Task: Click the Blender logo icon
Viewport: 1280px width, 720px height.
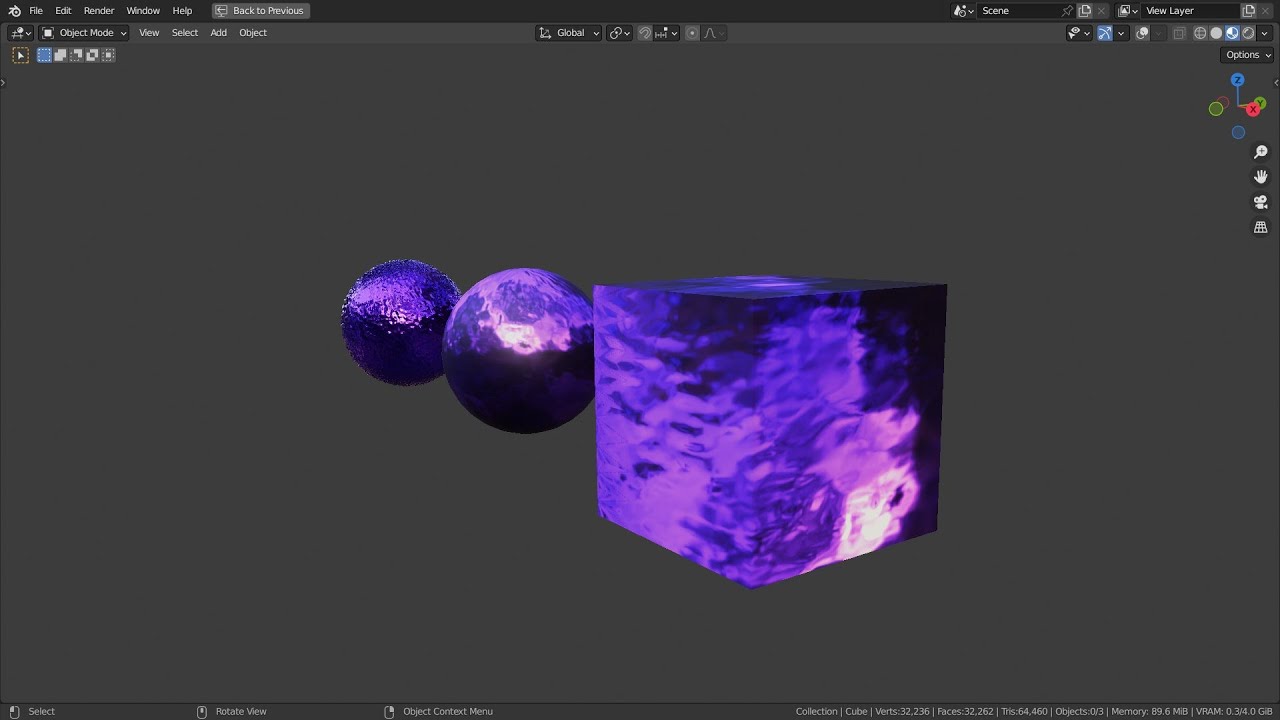Action: [x=14, y=10]
